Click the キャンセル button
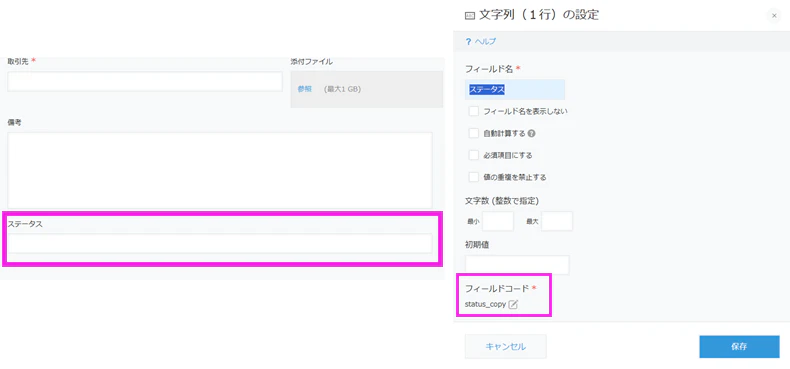The width and height of the screenshot is (790, 369). pos(505,346)
